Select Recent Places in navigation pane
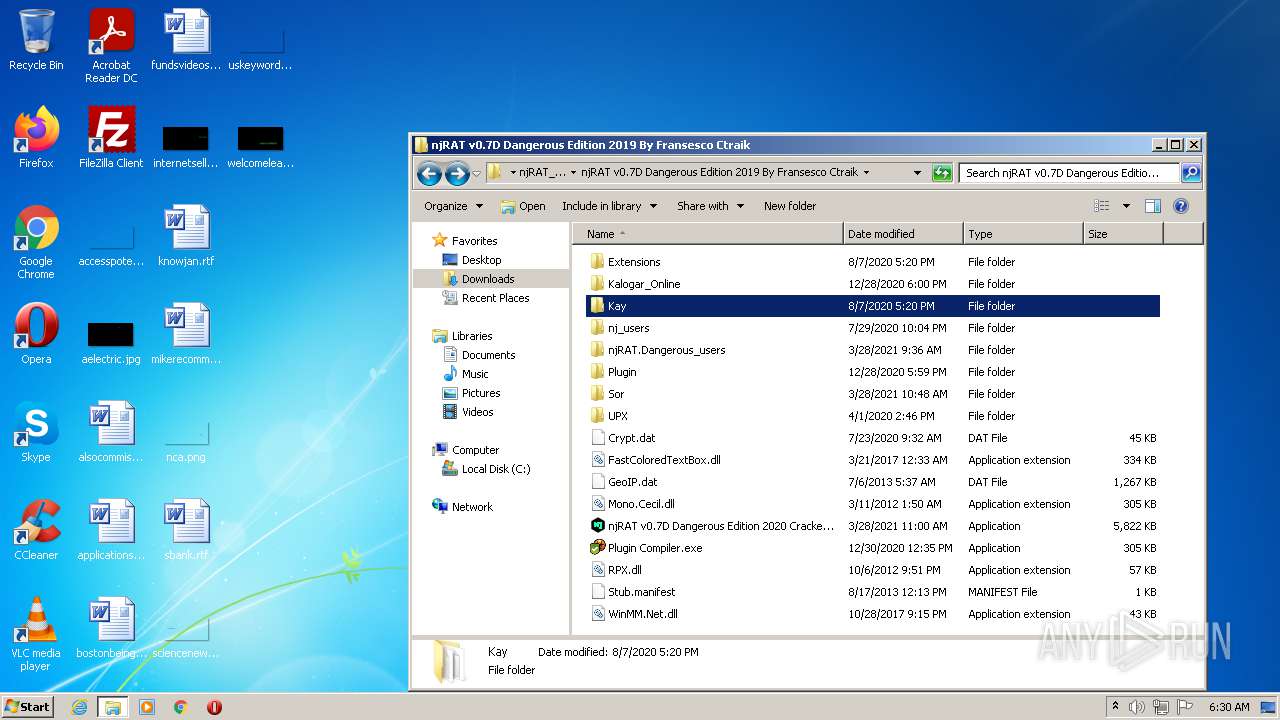1280x720 pixels. tap(495, 298)
